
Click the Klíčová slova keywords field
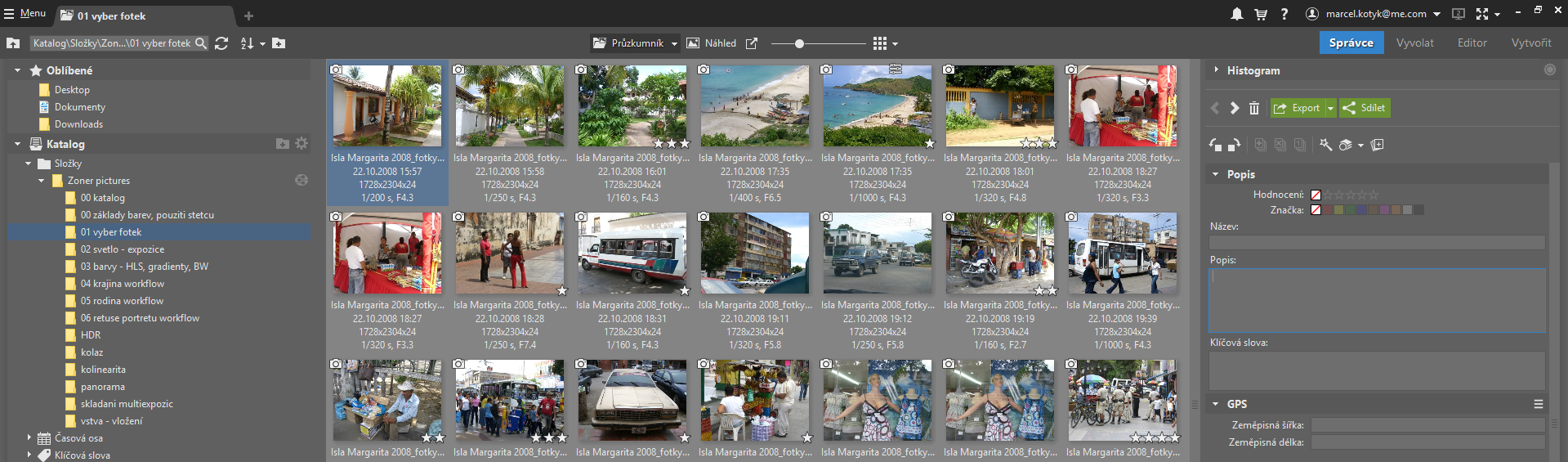(1377, 370)
